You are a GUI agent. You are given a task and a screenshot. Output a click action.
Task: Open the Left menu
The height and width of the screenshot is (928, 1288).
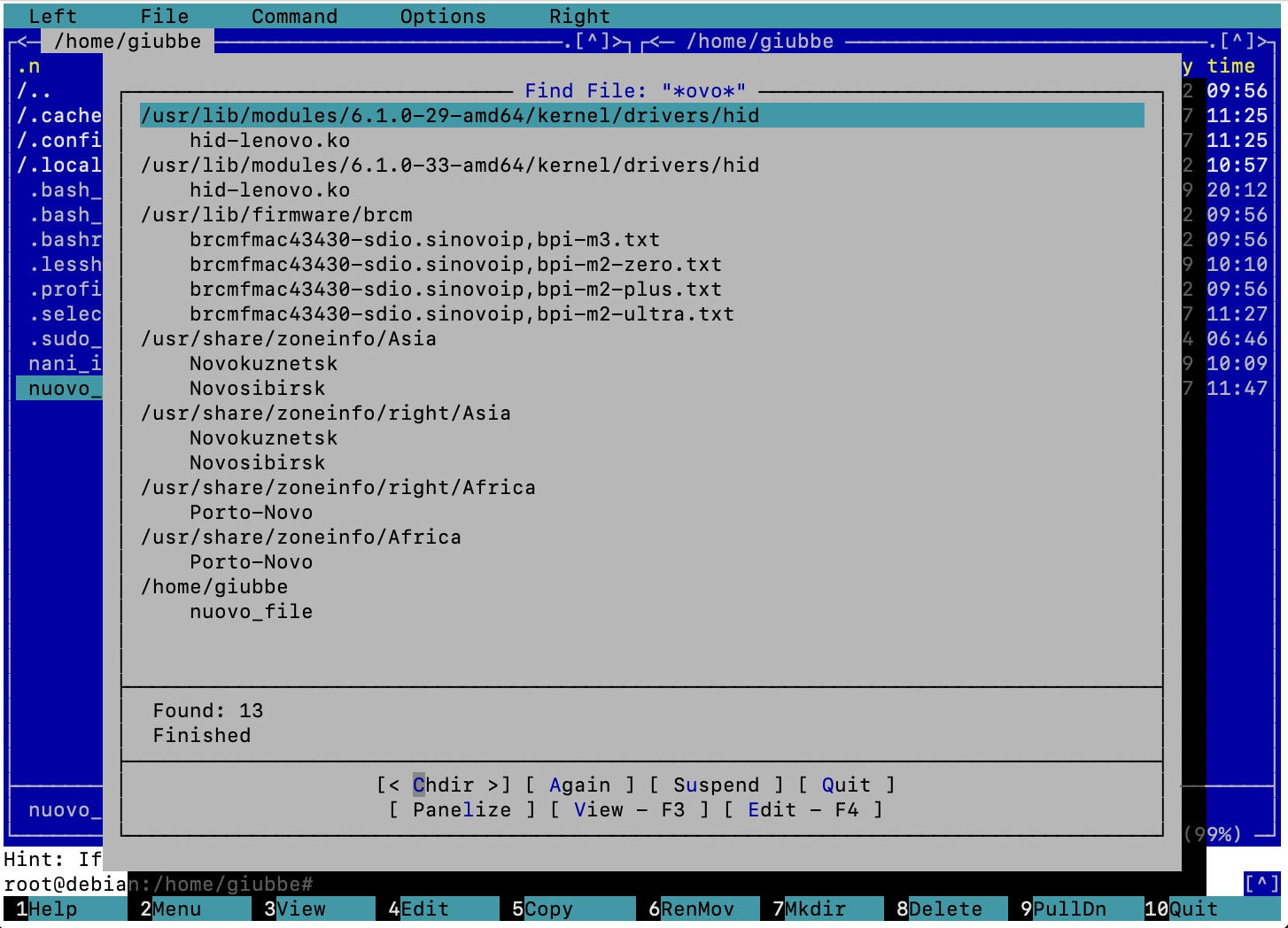[52, 16]
